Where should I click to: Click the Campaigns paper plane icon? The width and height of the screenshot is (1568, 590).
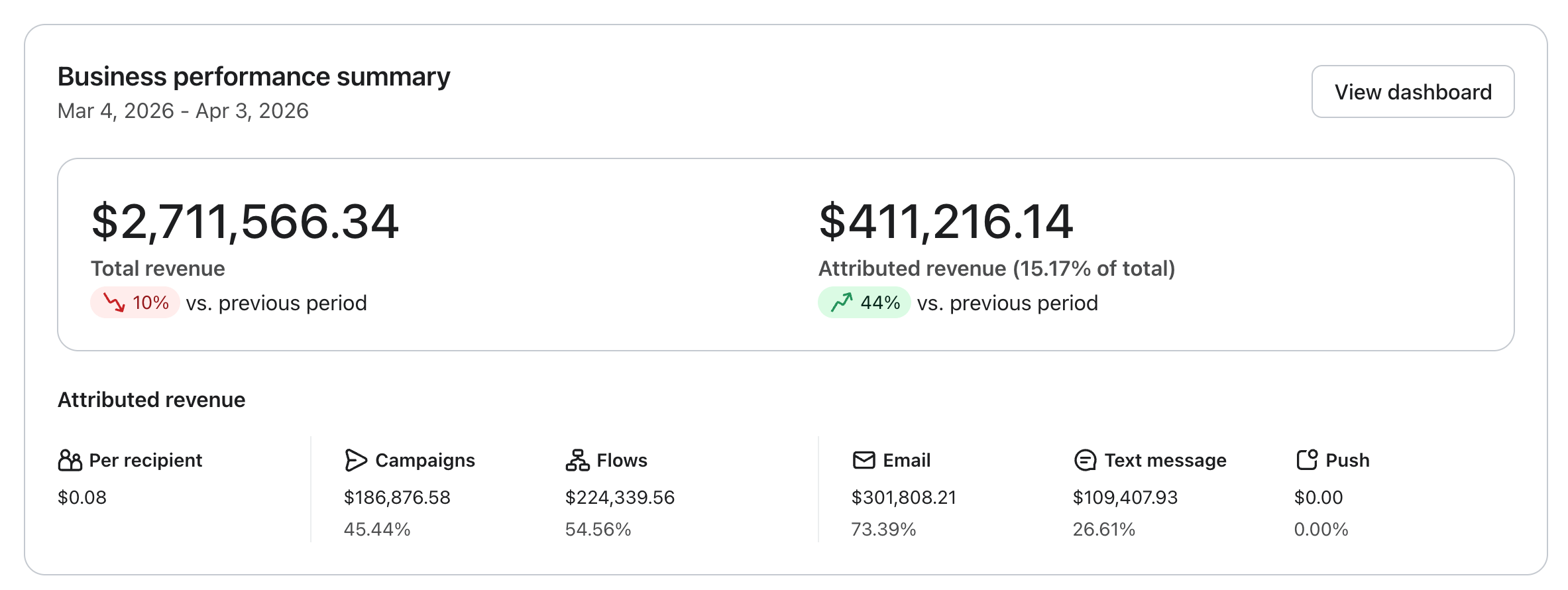click(x=355, y=460)
